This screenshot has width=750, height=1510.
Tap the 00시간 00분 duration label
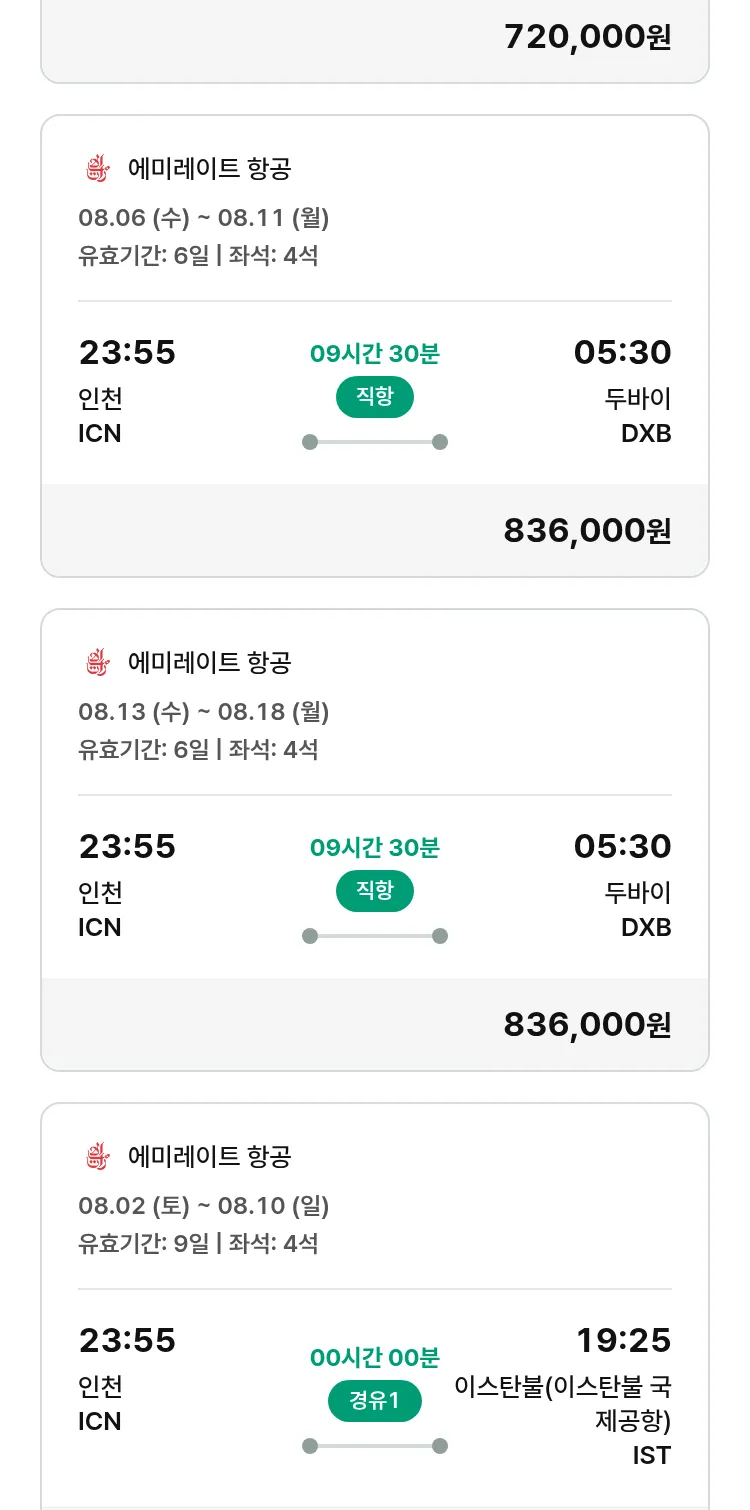375,1358
